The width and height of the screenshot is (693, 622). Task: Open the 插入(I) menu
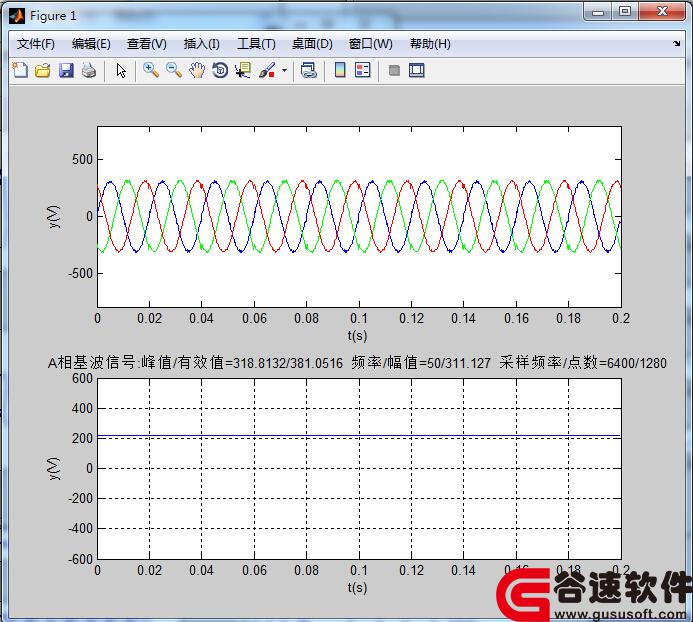(202, 44)
